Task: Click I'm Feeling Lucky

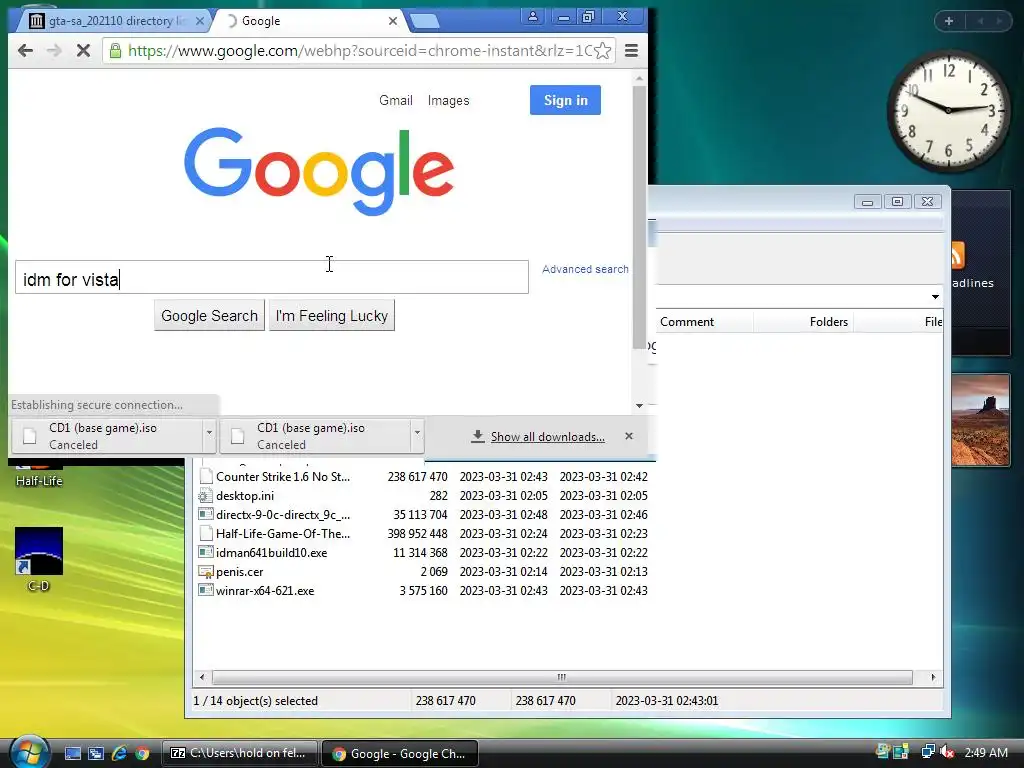Action: coord(332,315)
